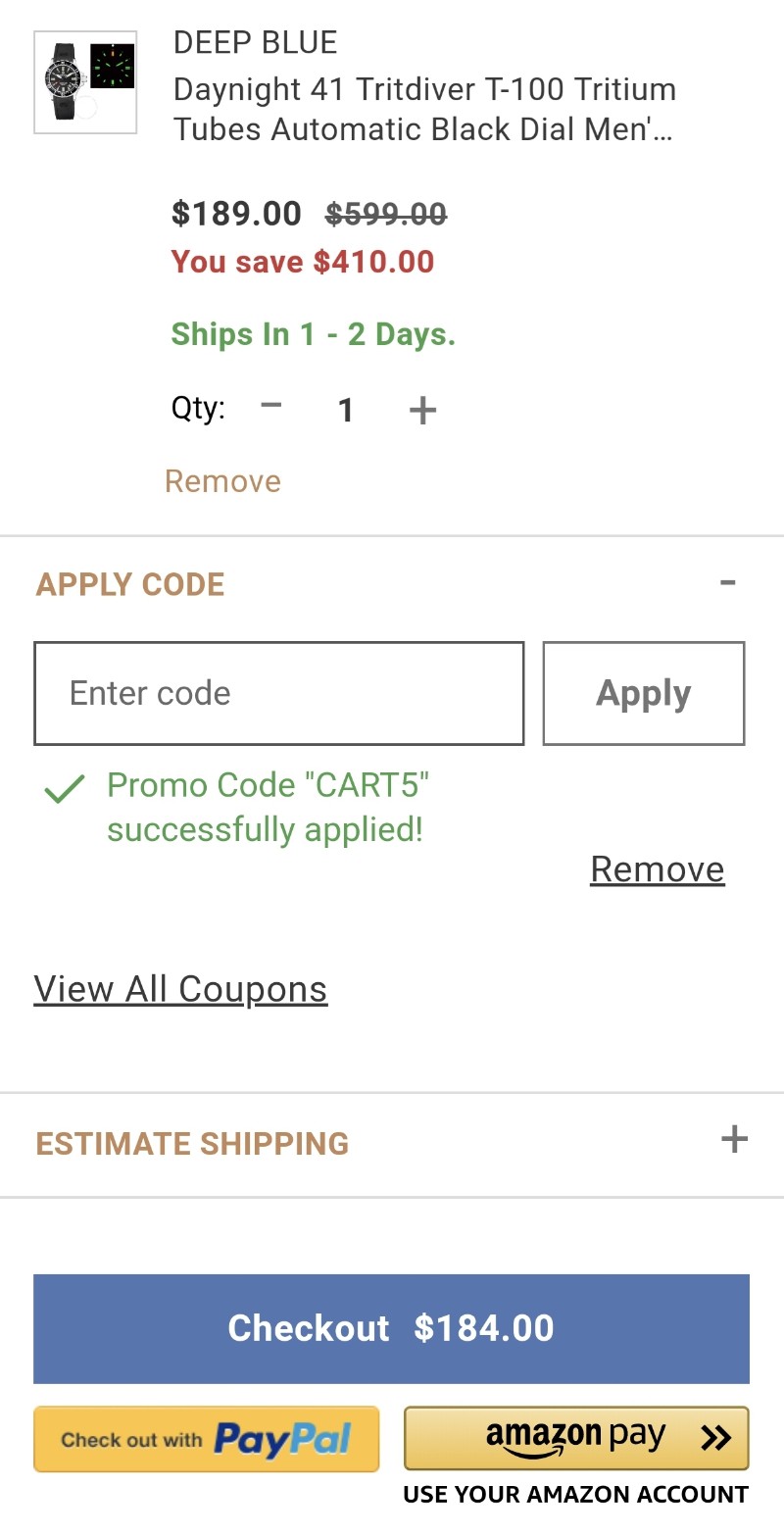Click the DEEP BLUE brand name

(255, 42)
